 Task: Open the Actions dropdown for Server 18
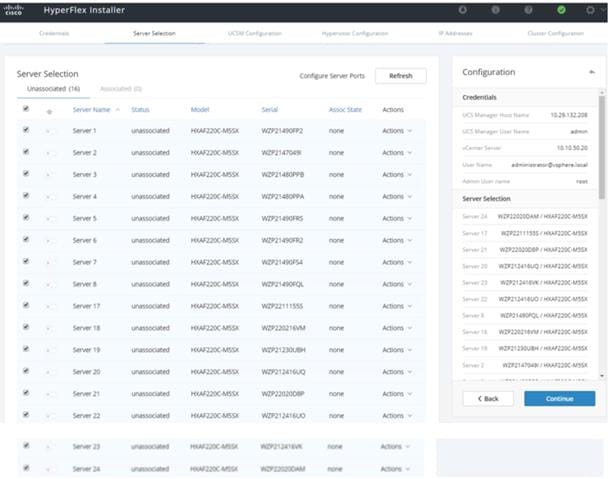point(397,328)
